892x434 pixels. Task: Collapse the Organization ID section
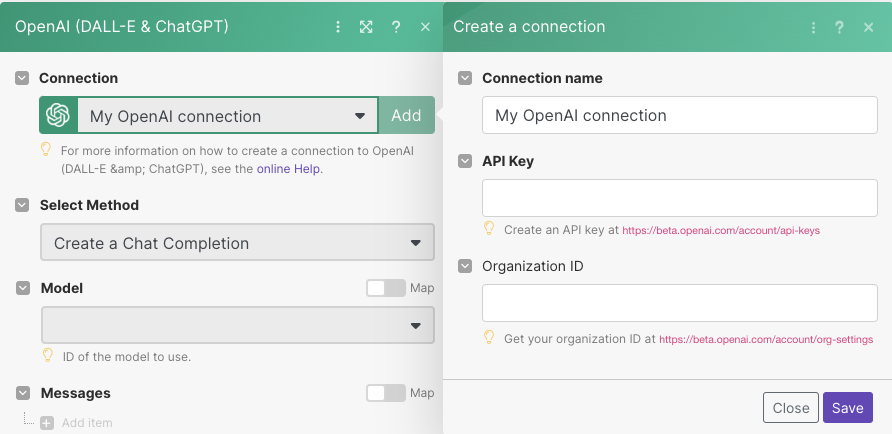pyautogui.click(x=465, y=266)
